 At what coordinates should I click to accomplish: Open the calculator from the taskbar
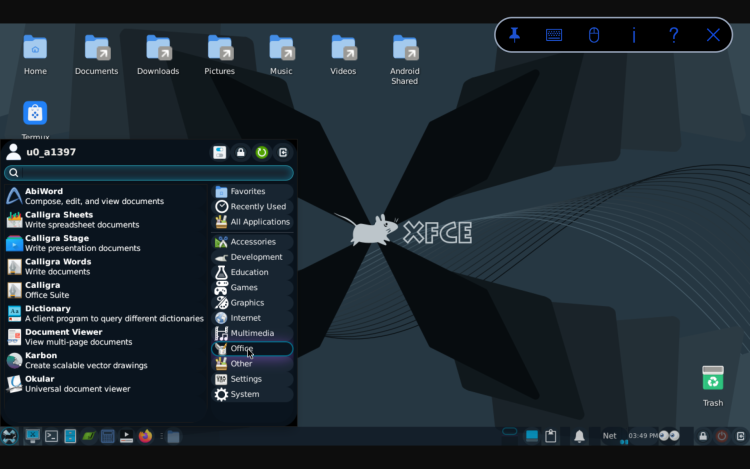coord(108,436)
